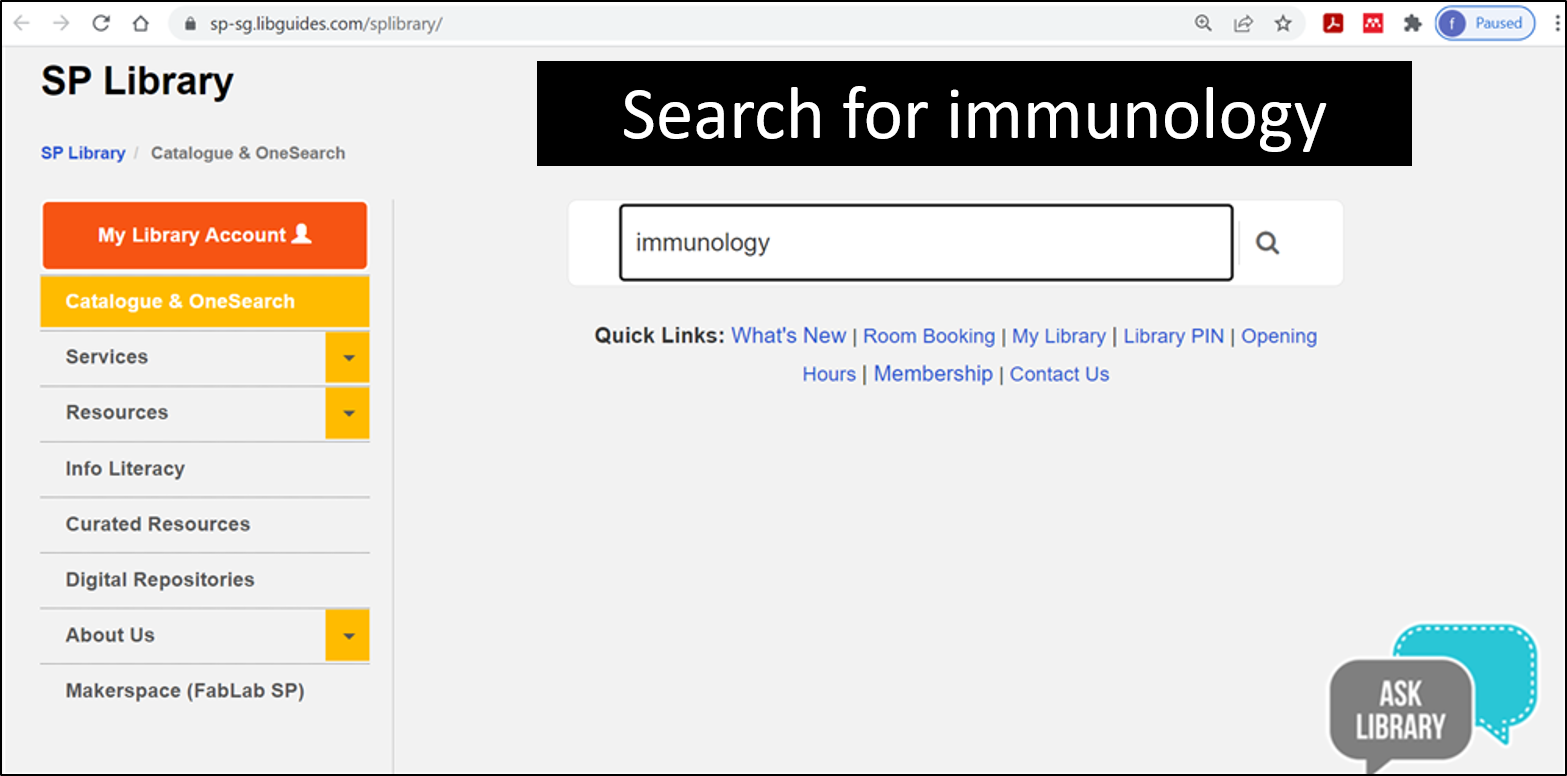The height and width of the screenshot is (776, 1567).
Task: Click the zoom magnifier in the address bar
Action: (x=1203, y=23)
